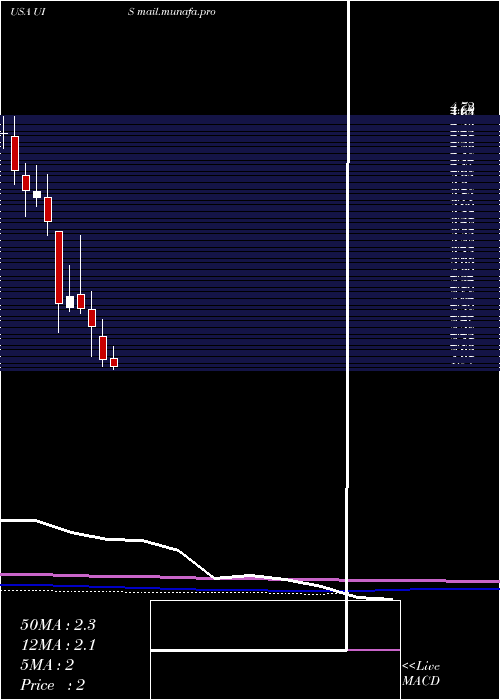Click the '<<Live MACD' label
The image size is (500, 700).
pyautogui.click(x=421, y=673)
